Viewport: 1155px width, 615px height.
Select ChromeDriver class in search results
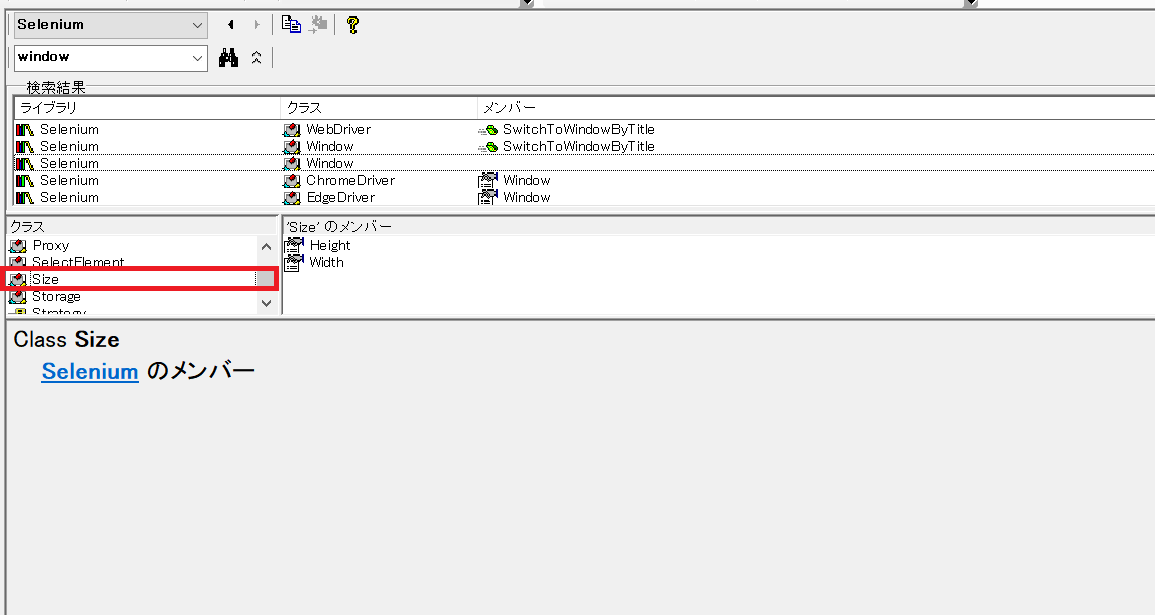(x=350, y=180)
